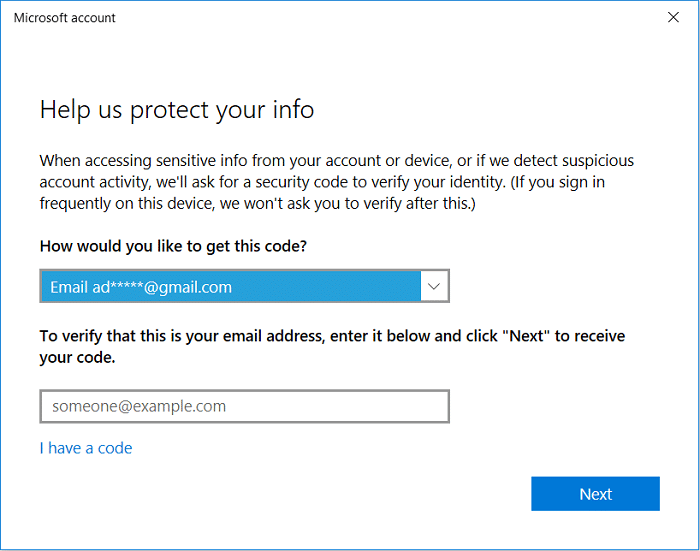Focus the someone@example.com email input field
The height and width of the screenshot is (551, 700).
[x=244, y=406]
